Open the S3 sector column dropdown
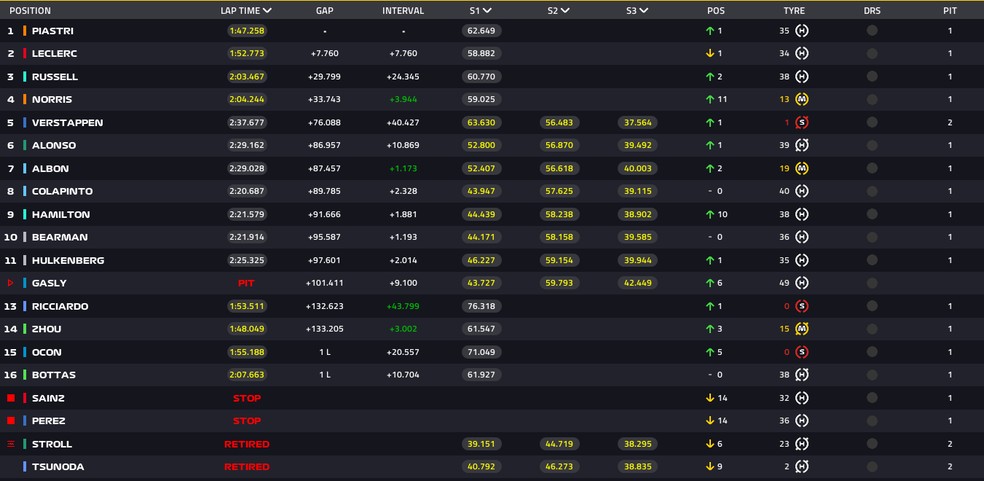 click(643, 11)
